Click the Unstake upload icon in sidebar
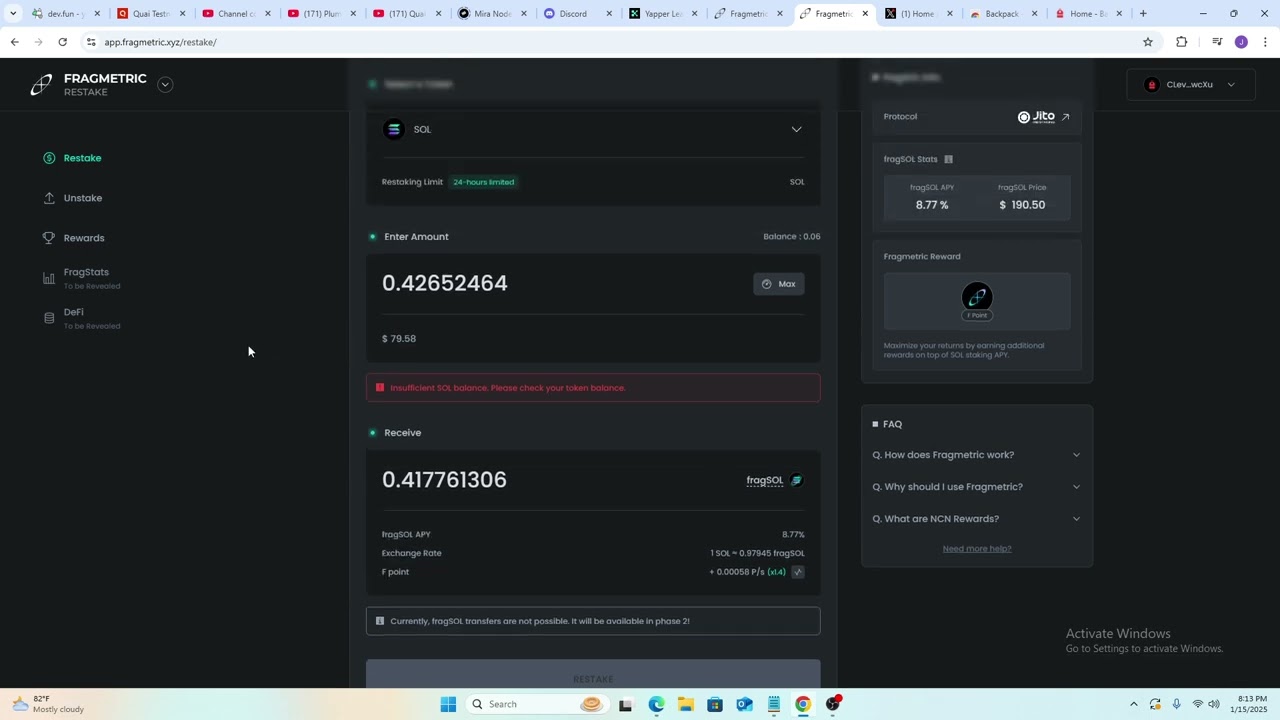The width and height of the screenshot is (1280, 720). tap(49, 198)
